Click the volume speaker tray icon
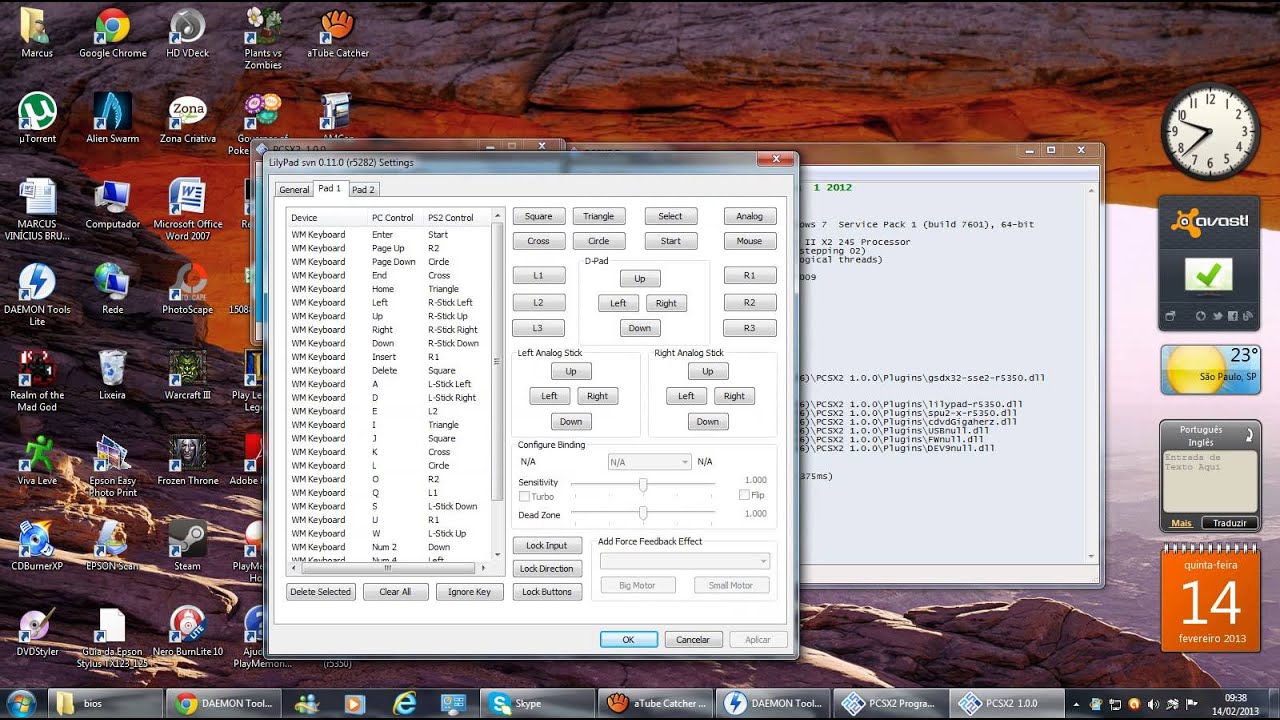Viewport: 1280px width, 720px height. (1153, 703)
